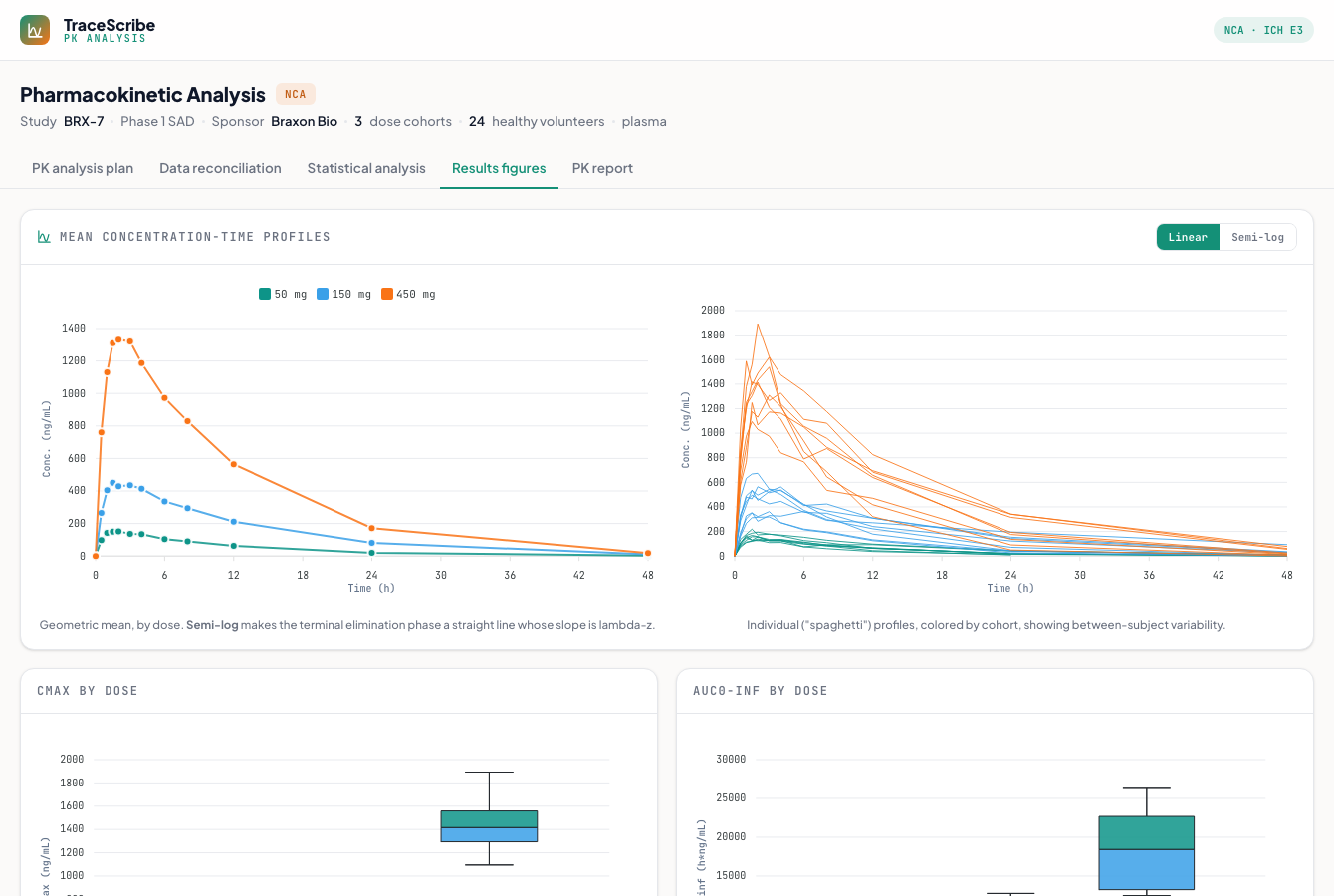Open the Statistical analysis tab
Screen dimensions: 1334x896
click(x=366, y=168)
